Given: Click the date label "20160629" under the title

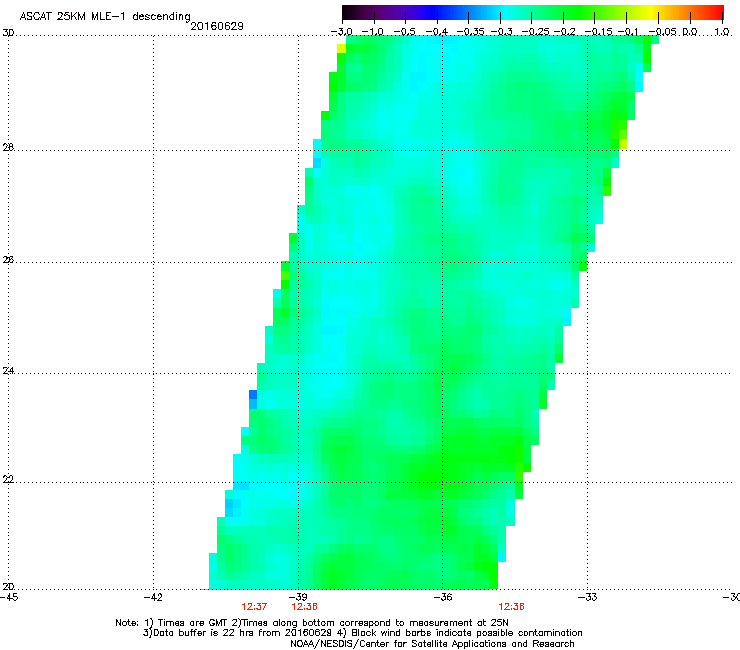Looking at the screenshot, I should point(217,26).
